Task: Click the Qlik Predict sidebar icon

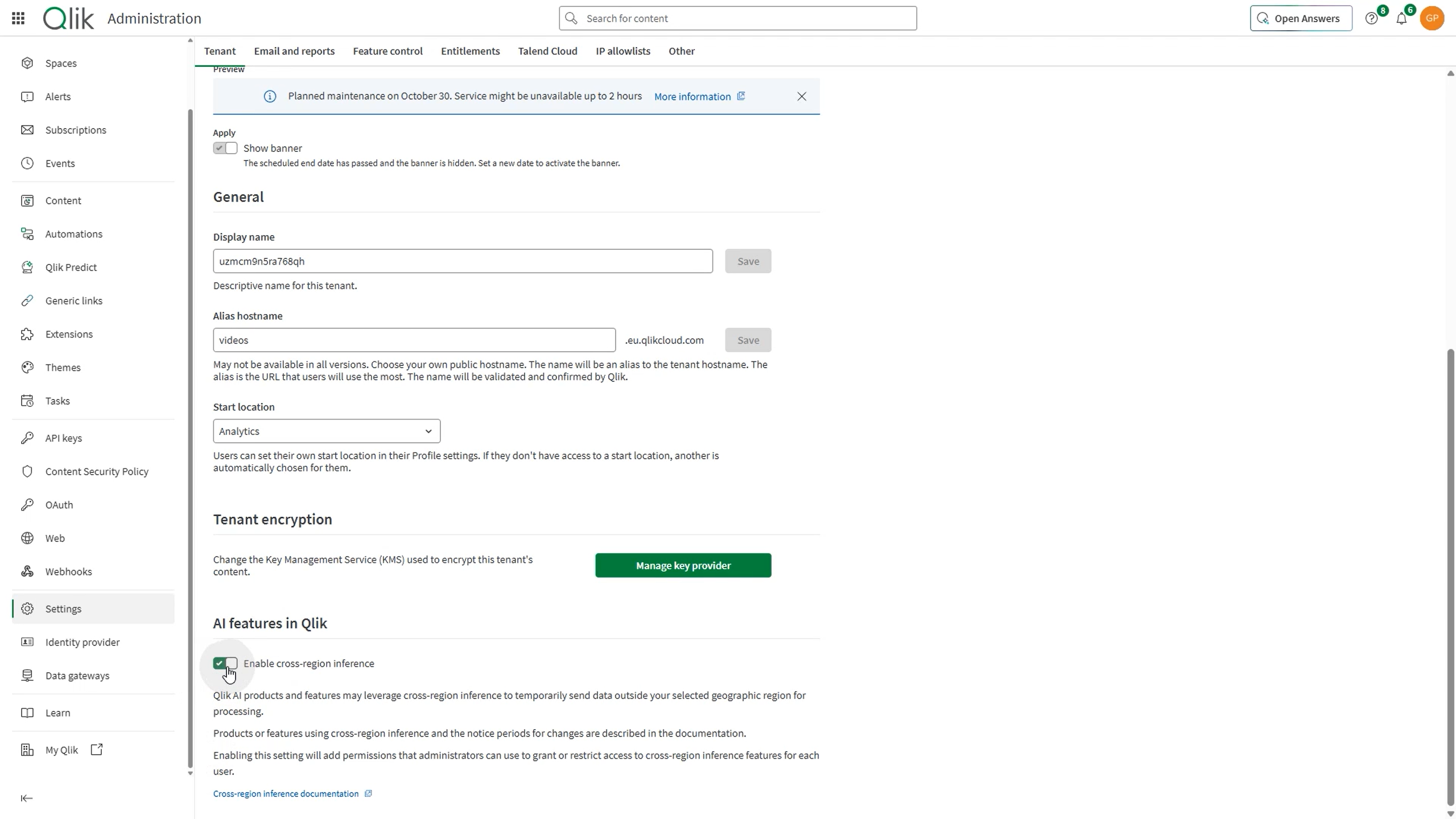Action: click(x=27, y=267)
